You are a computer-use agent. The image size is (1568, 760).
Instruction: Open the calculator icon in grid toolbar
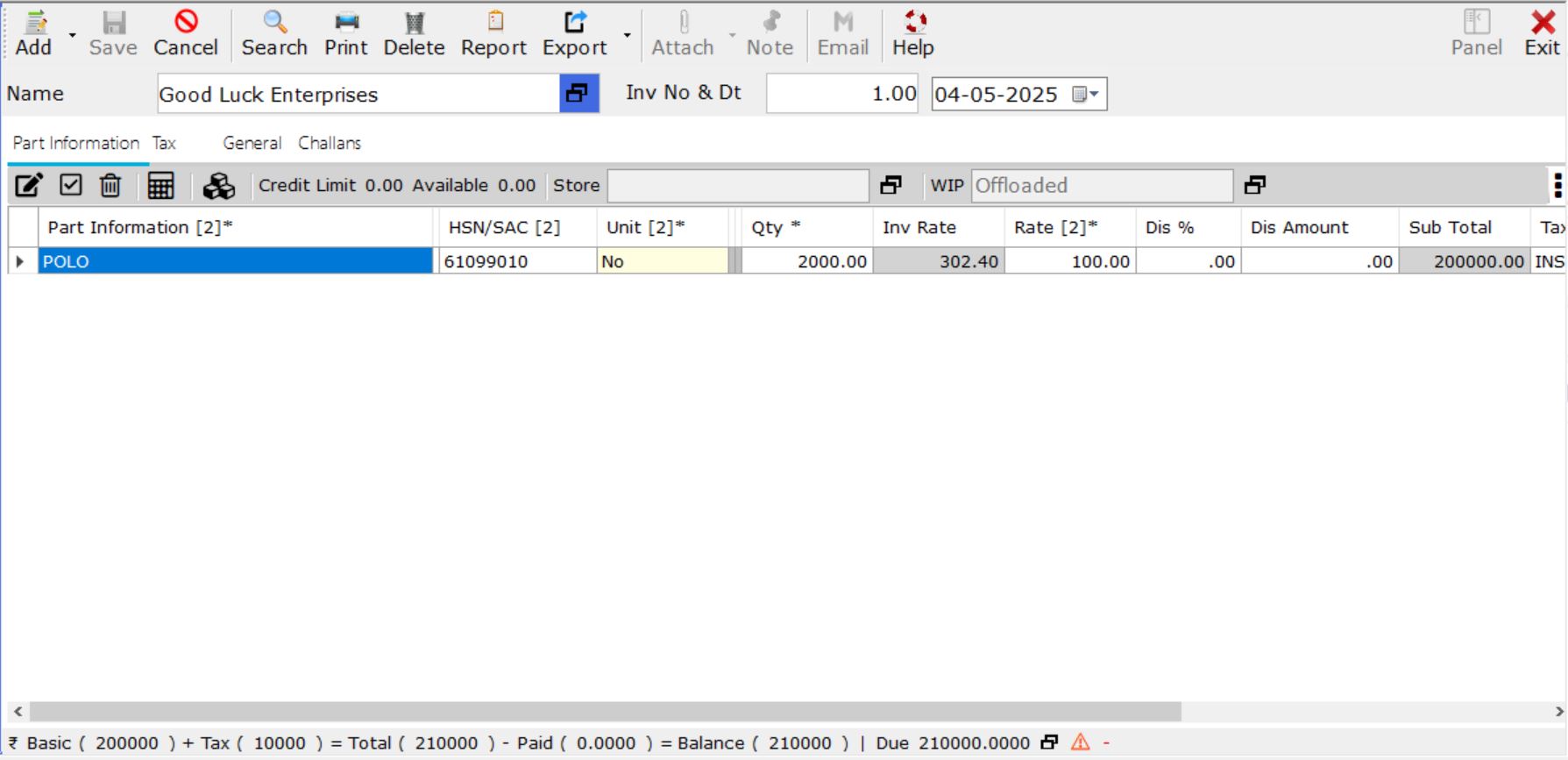(x=160, y=186)
